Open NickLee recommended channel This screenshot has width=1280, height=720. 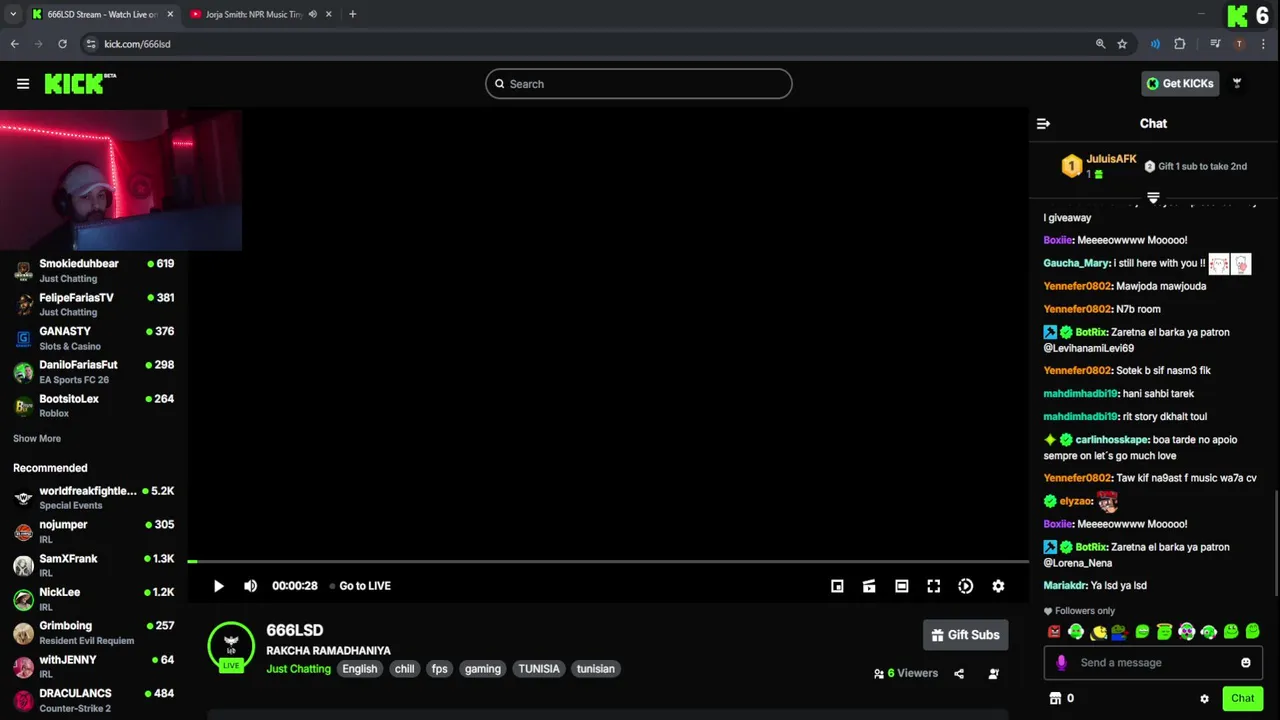tap(94, 599)
